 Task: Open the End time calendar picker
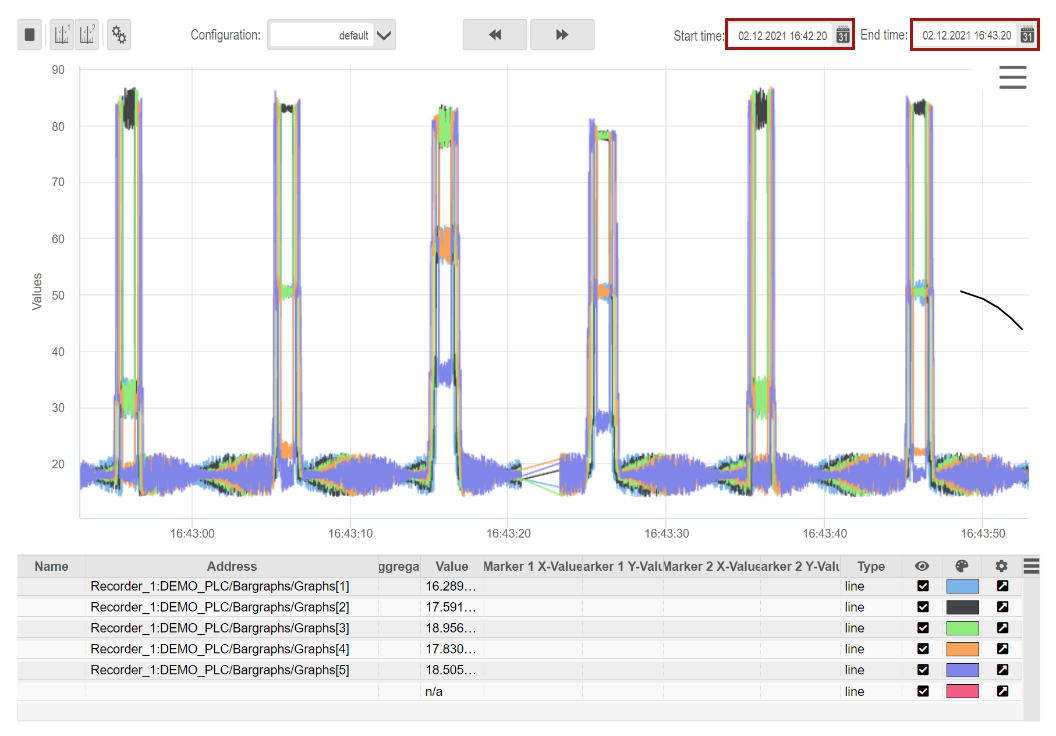(x=1026, y=35)
